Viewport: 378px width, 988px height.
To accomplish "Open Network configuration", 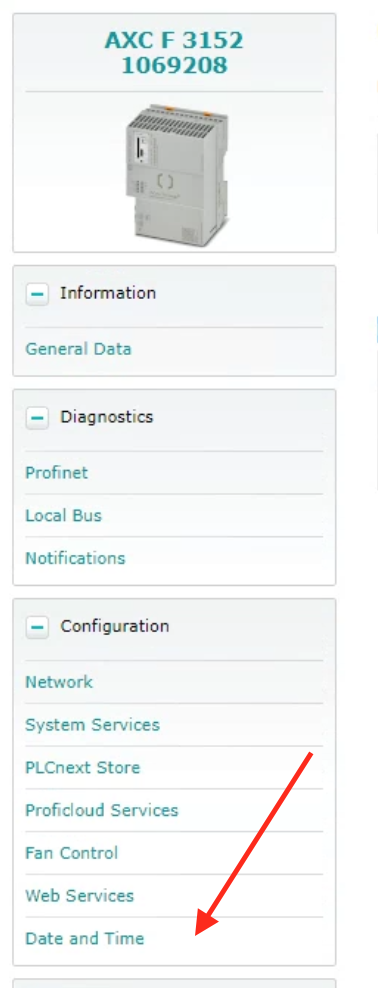I will [59, 682].
